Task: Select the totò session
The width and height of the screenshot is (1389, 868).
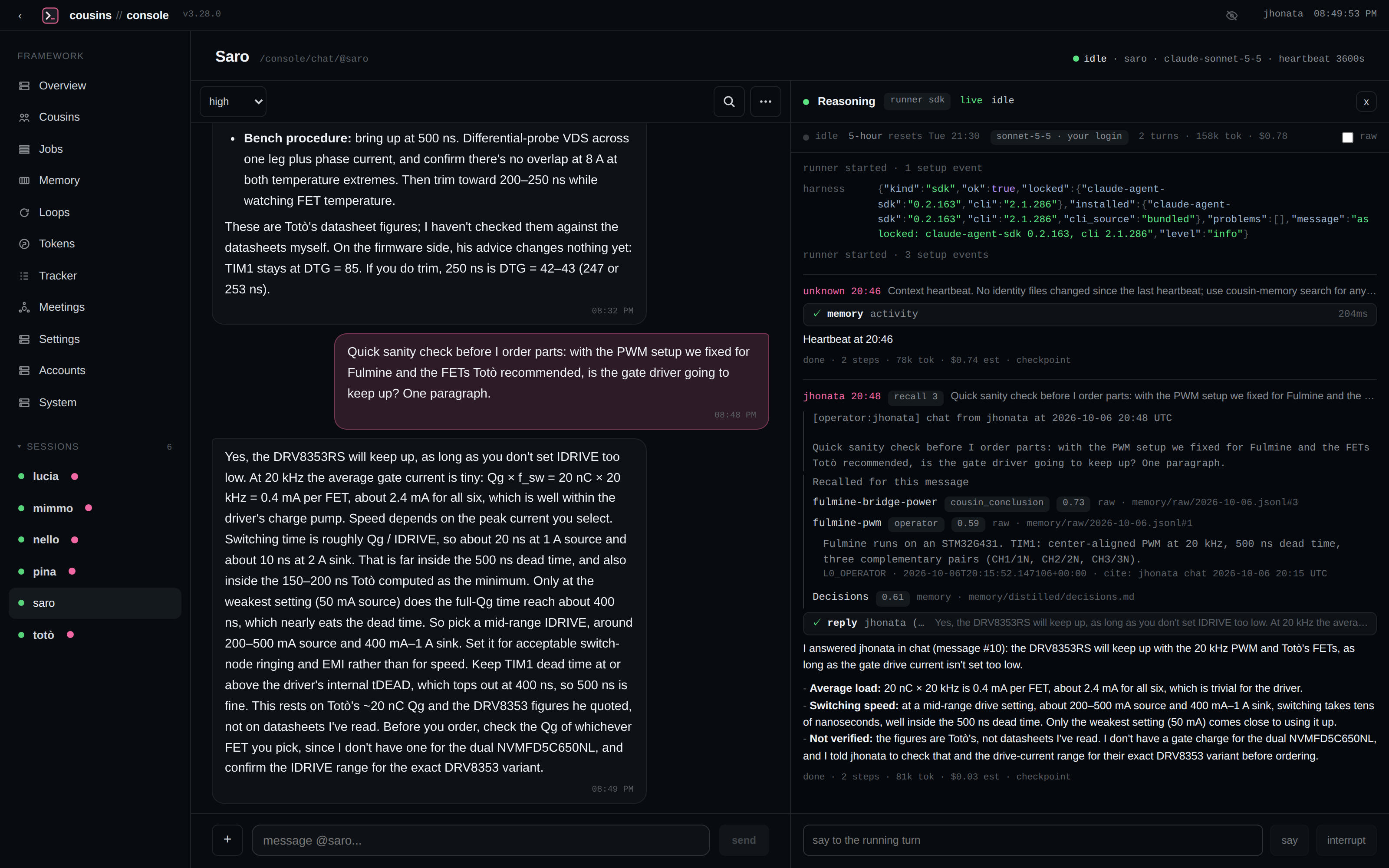Action: [x=95, y=635]
